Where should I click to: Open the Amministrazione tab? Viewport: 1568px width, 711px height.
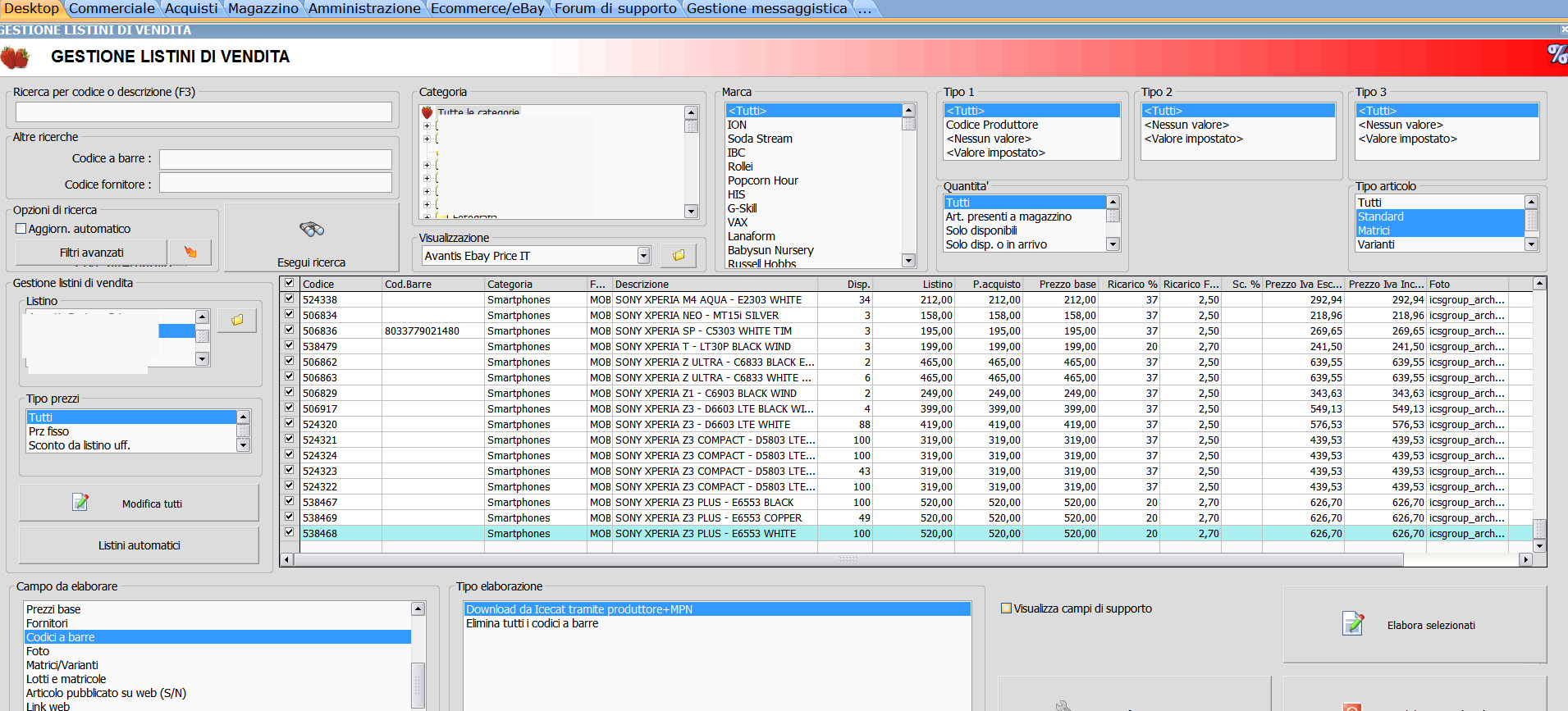click(x=364, y=8)
